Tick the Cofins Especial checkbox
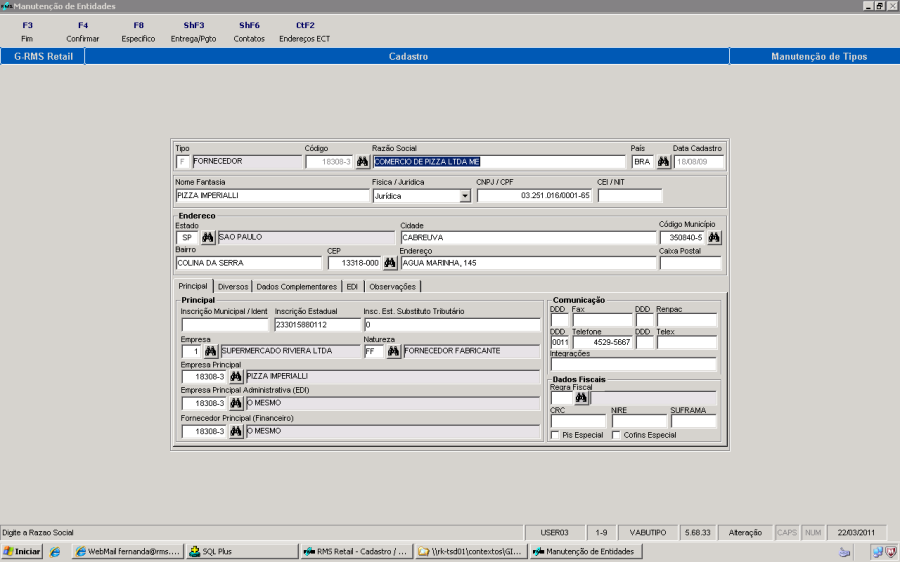Viewport: 900px width, 562px height. tap(615, 435)
